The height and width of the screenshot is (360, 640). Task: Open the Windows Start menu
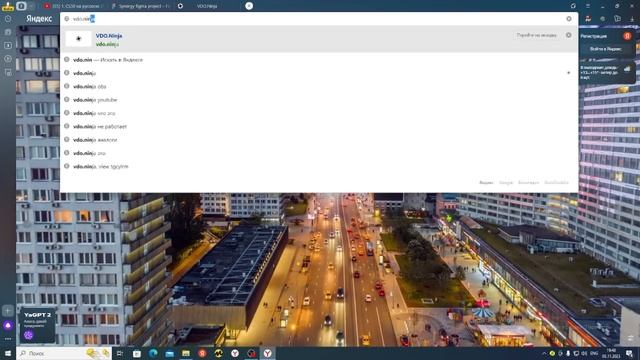(8, 353)
